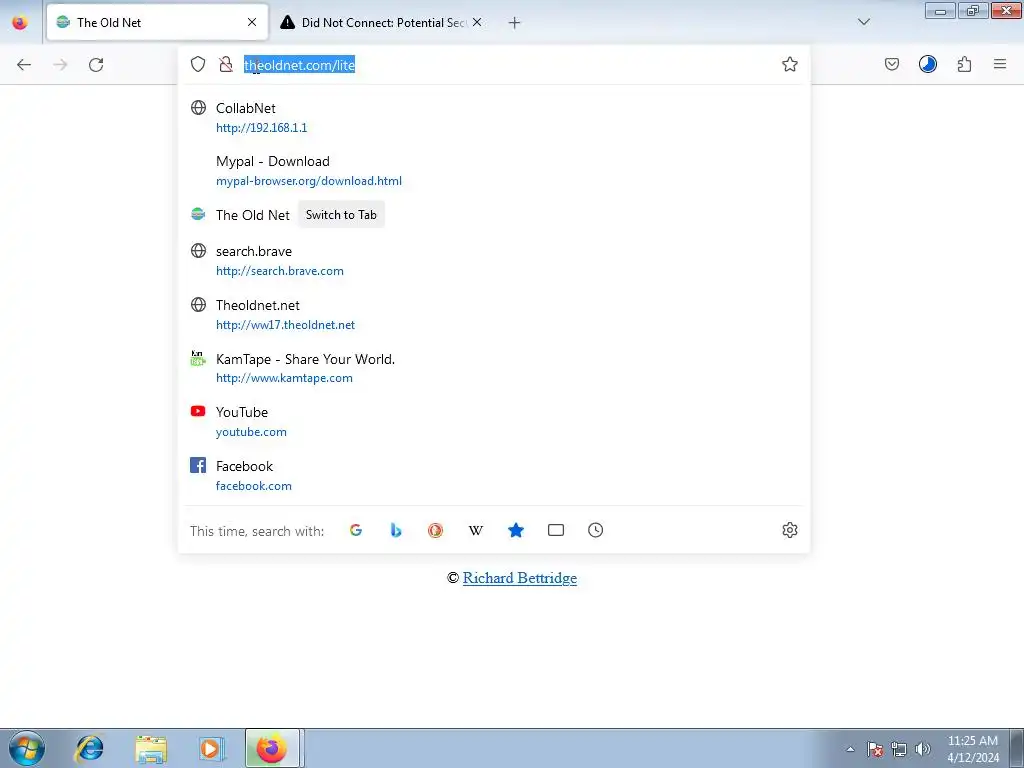Open the Richard Bettridge link

click(x=520, y=578)
